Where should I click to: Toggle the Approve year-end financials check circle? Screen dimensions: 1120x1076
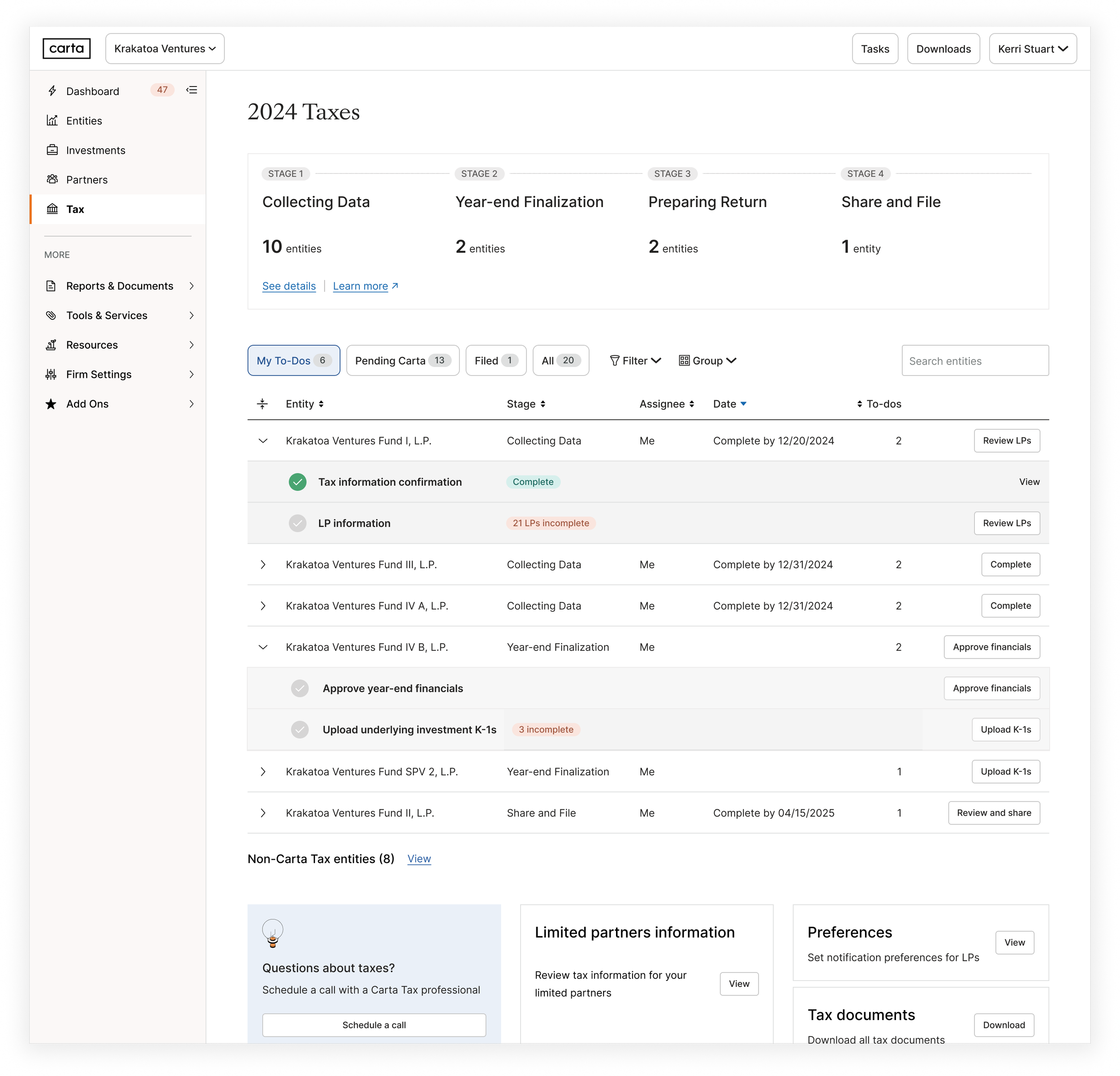[x=299, y=688]
